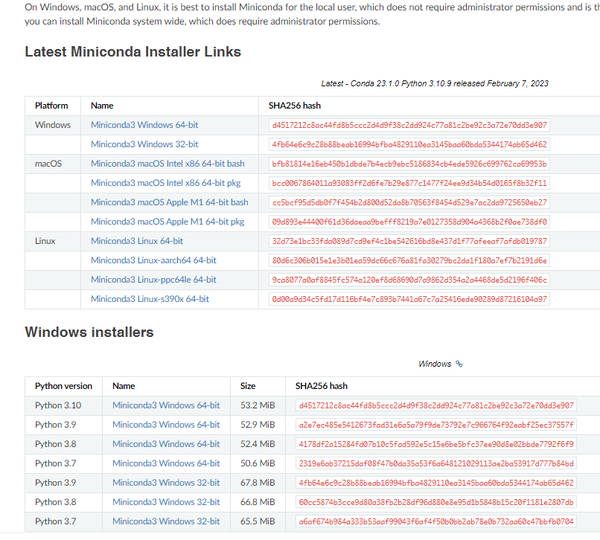The image size is (600, 540).
Task: Open Miniconda3 Windows 64-bit link in 52.9 MiB row
Action: pos(166,425)
